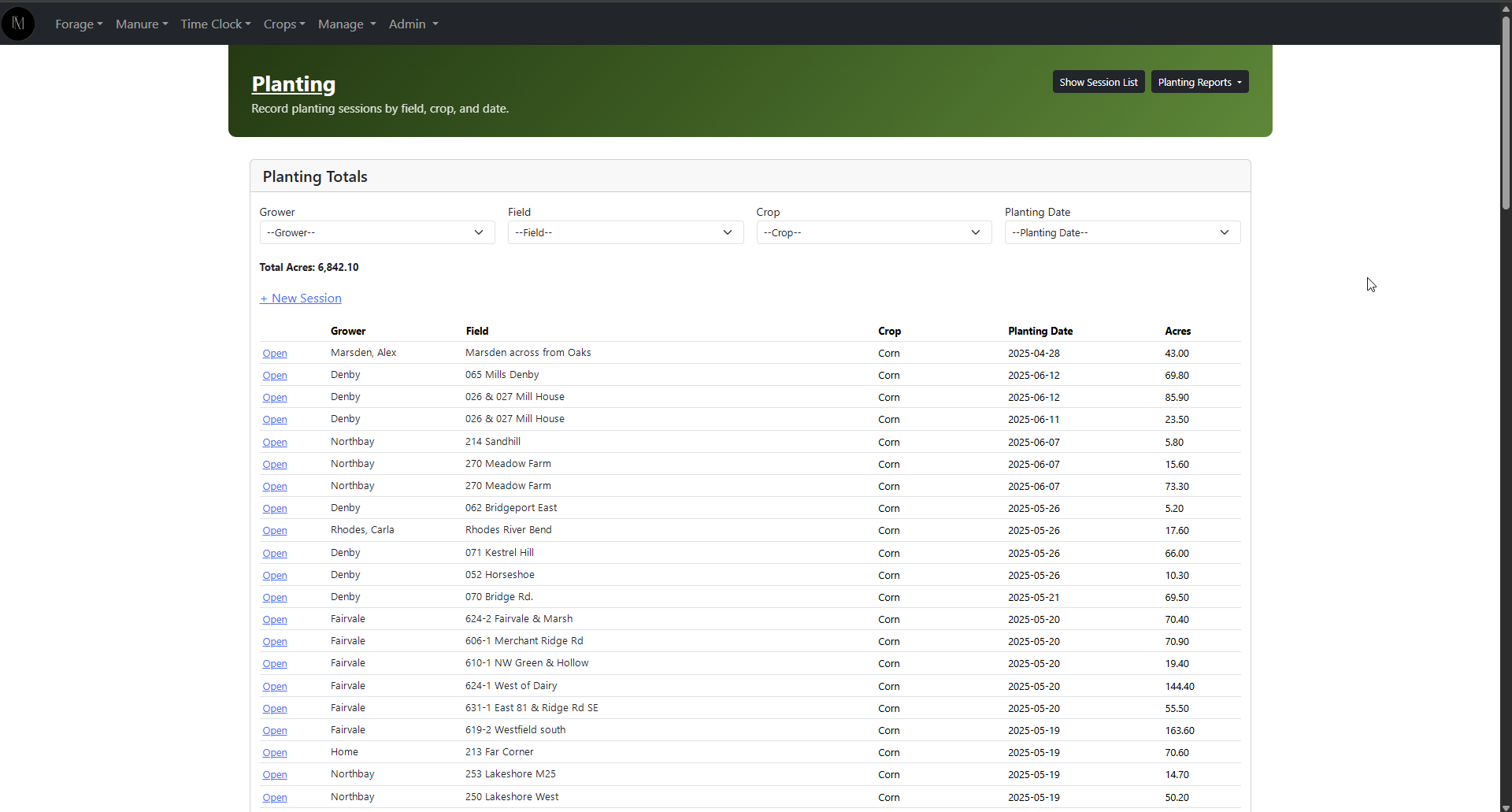Click the page vertical scrollbar thumb
The image size is (1512, 812).
click(x=1506, y=112)
